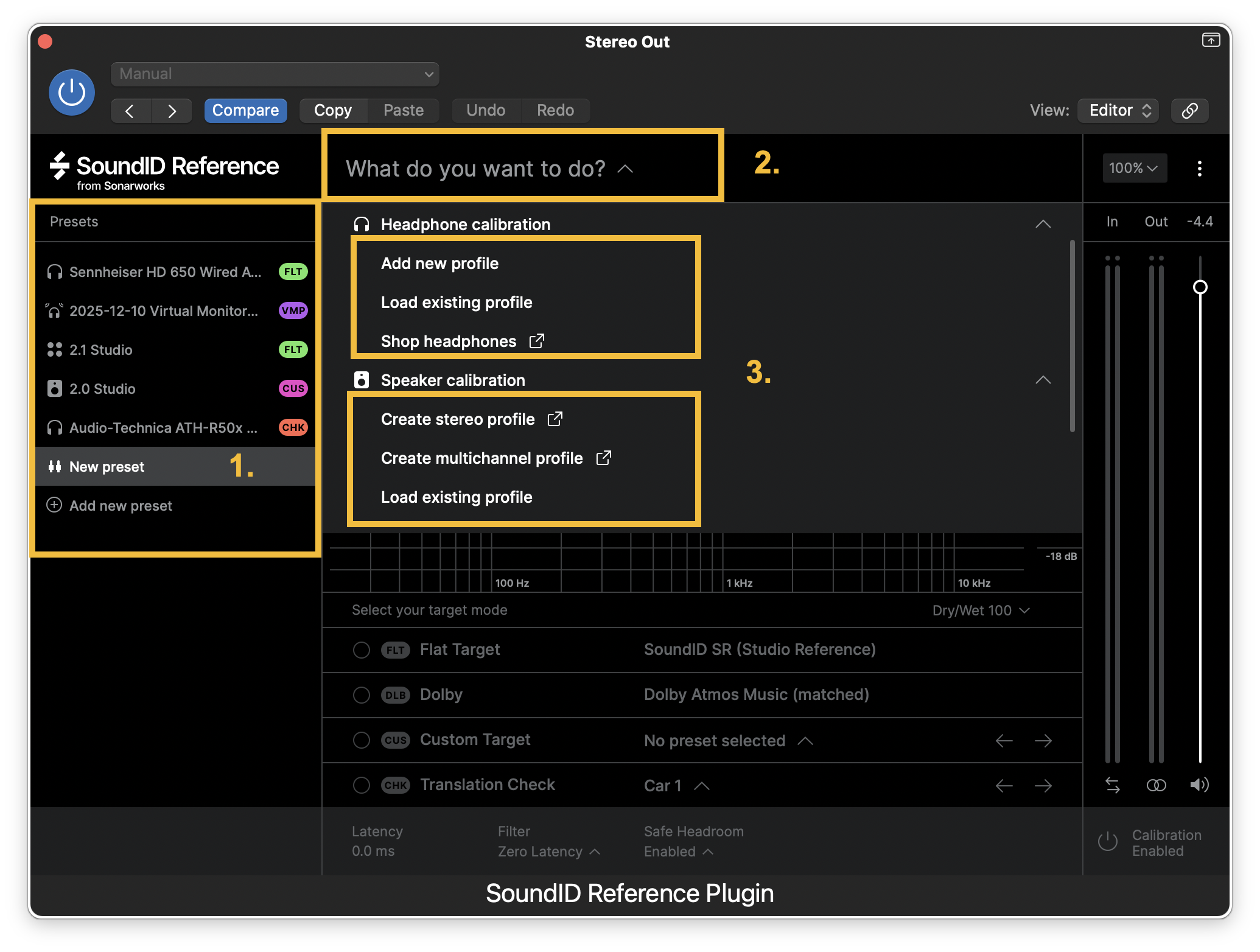Click the Undo button

[x=486, y=111]
